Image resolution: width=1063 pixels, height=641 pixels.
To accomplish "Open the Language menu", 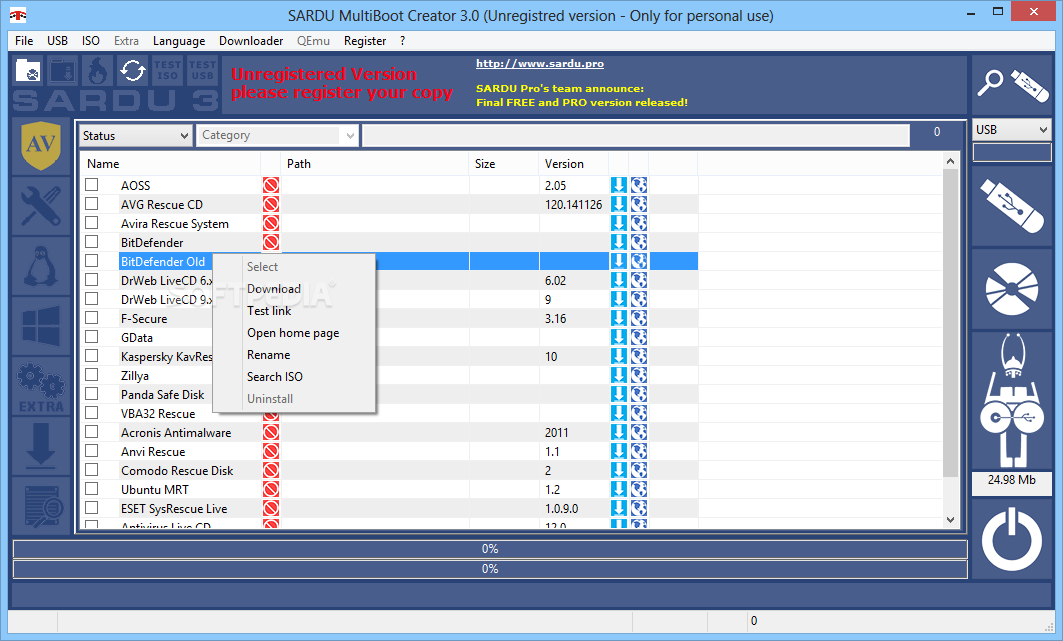I will pos(179,41).
